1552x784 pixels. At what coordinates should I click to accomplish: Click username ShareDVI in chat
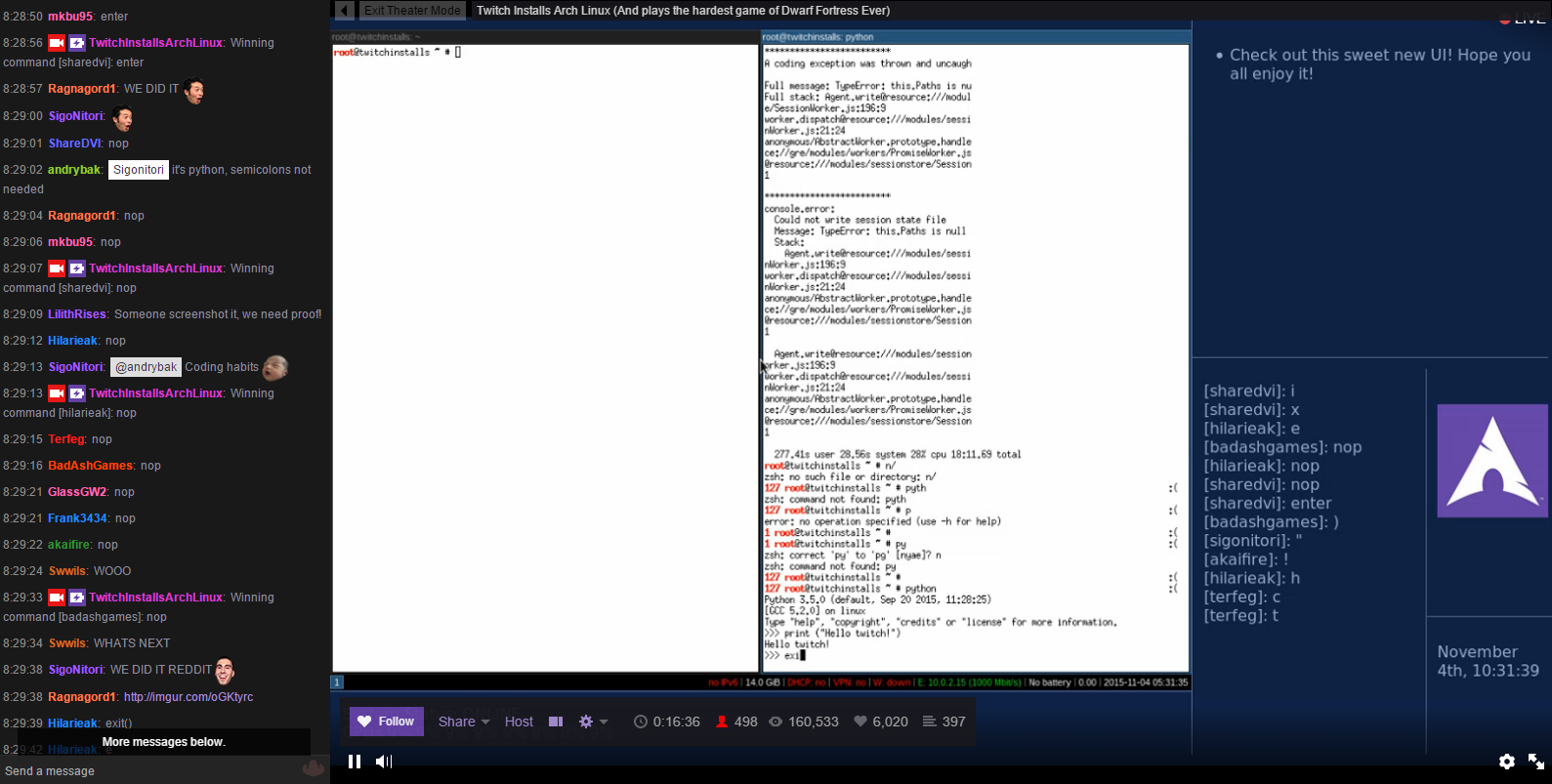click(x=75, y=144)
